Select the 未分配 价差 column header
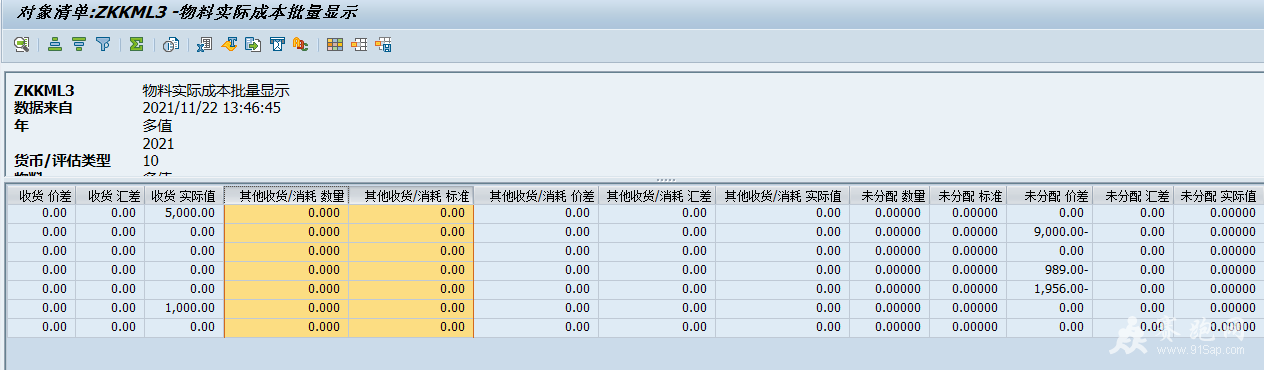 (x=1050, y=196)
